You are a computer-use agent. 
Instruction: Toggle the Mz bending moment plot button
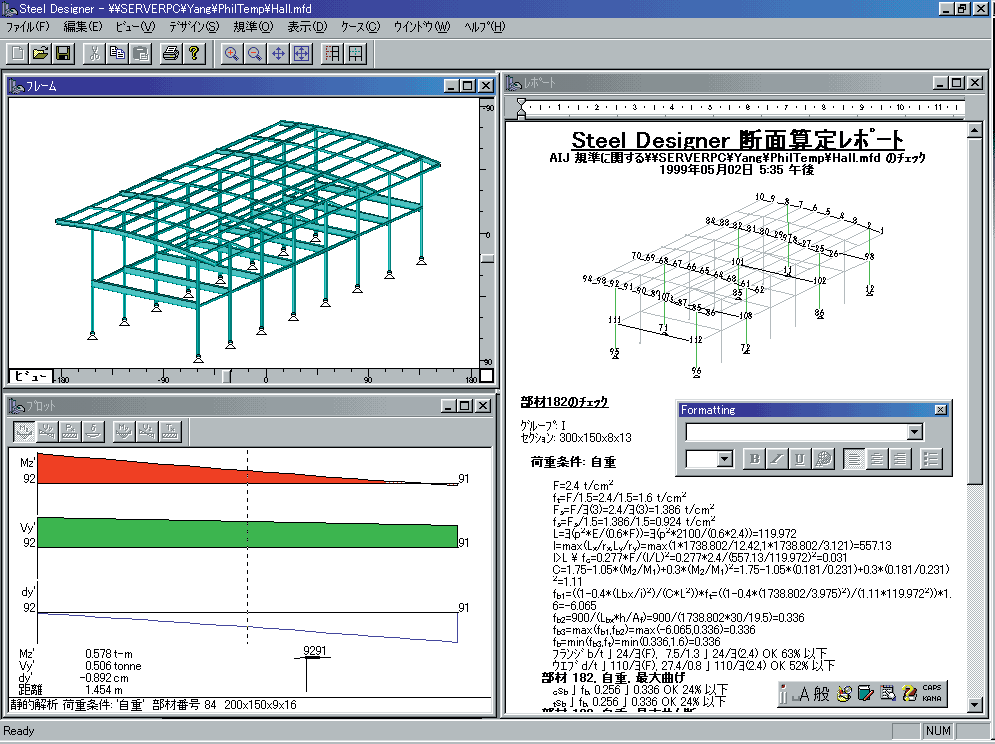[x=24, y=432]
